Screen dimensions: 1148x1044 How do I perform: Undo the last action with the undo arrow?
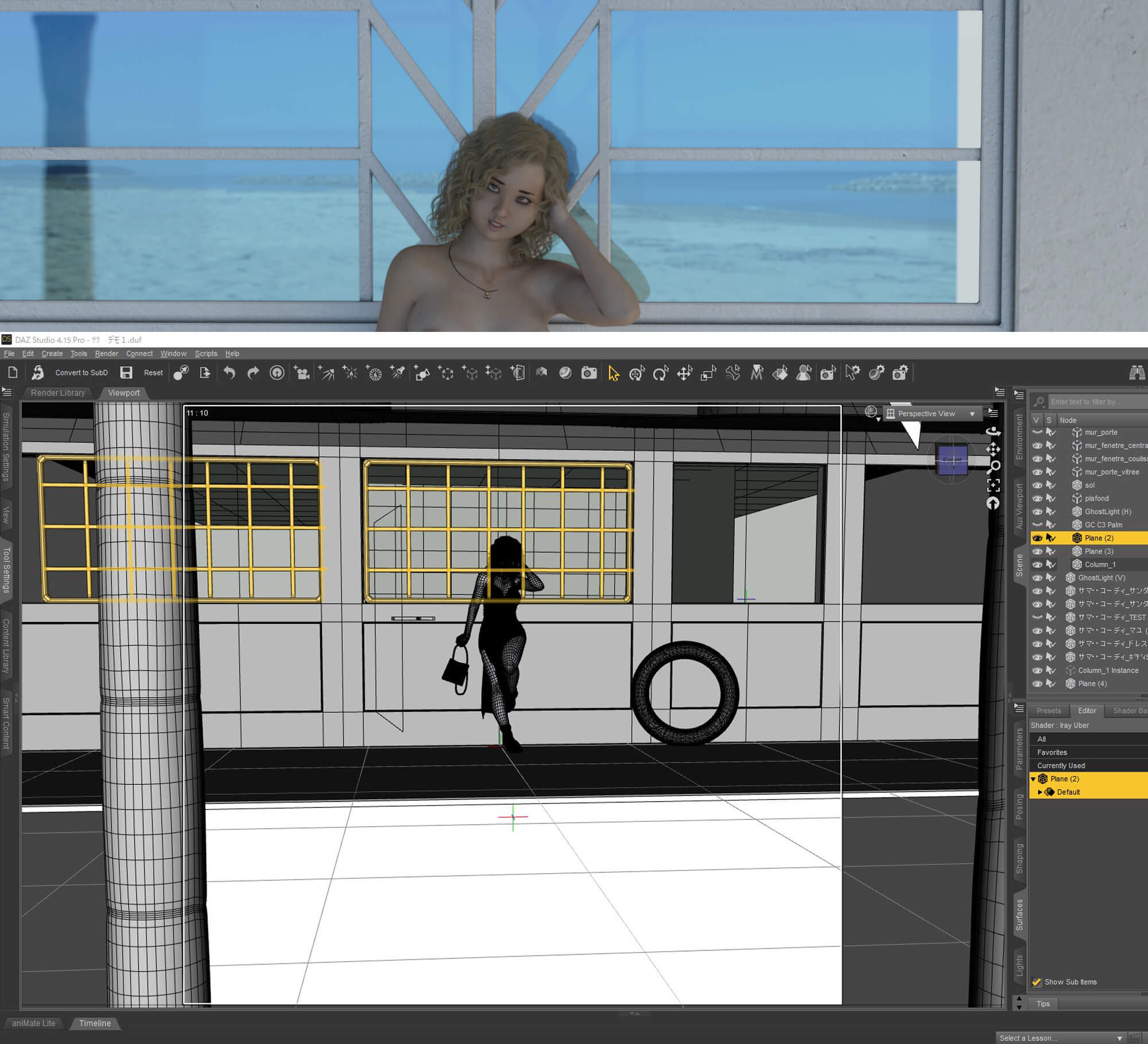(x=230, y=373)
